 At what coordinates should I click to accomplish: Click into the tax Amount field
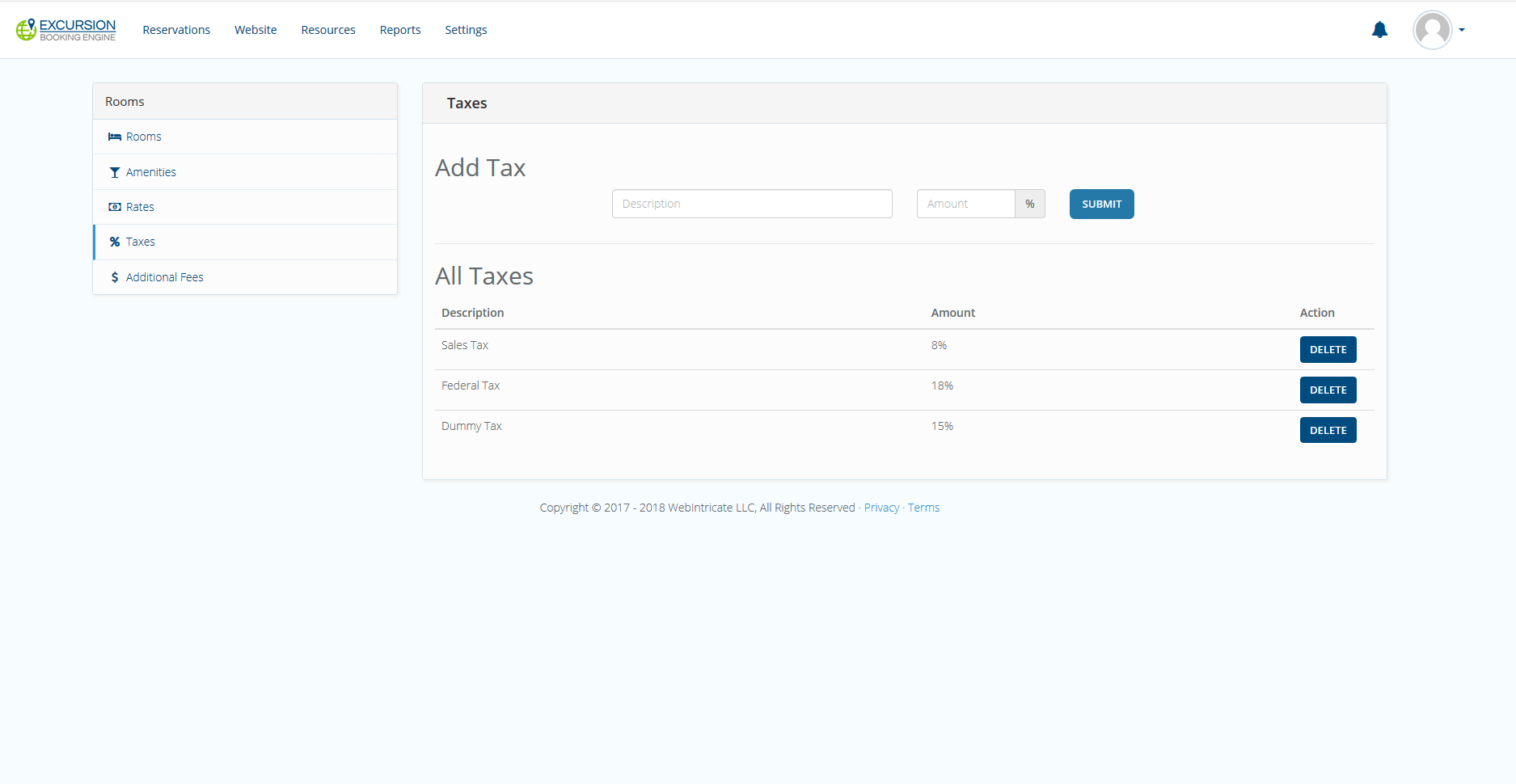(x=965, y=204)
